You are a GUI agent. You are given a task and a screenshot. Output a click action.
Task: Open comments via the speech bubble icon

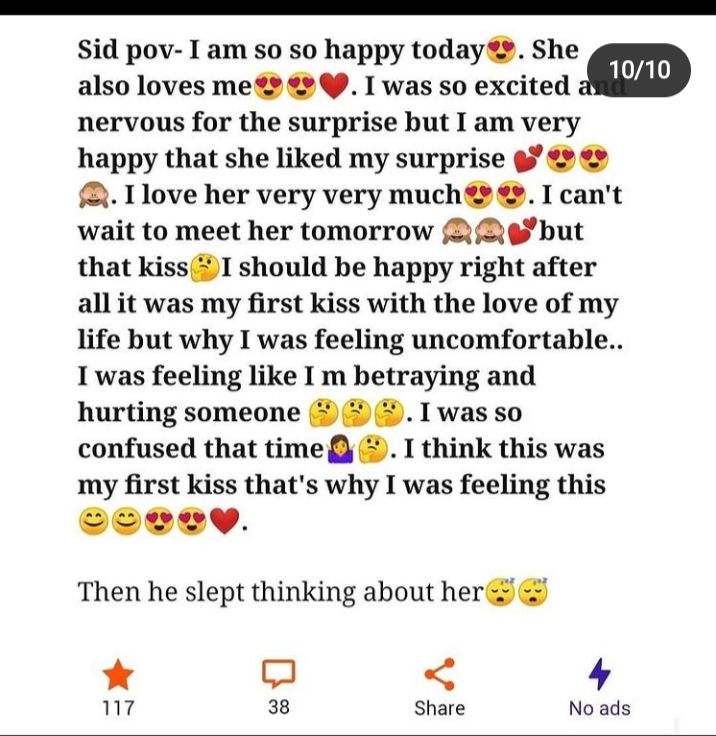pyautogui.click(x=278, y=674)
